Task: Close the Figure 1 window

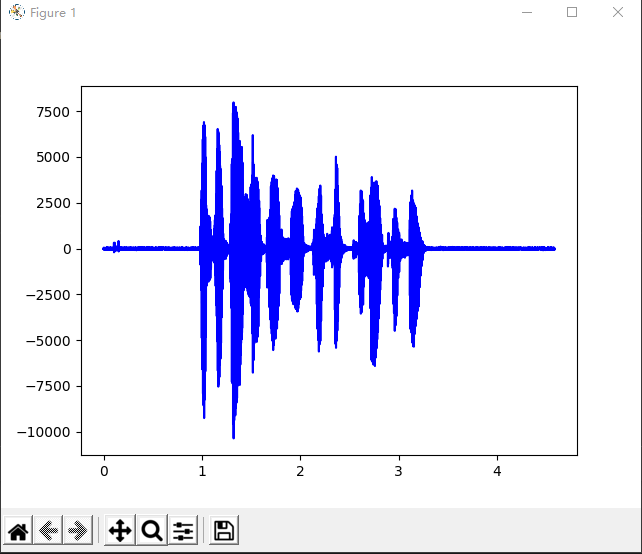Action: (x=618, y=13)
